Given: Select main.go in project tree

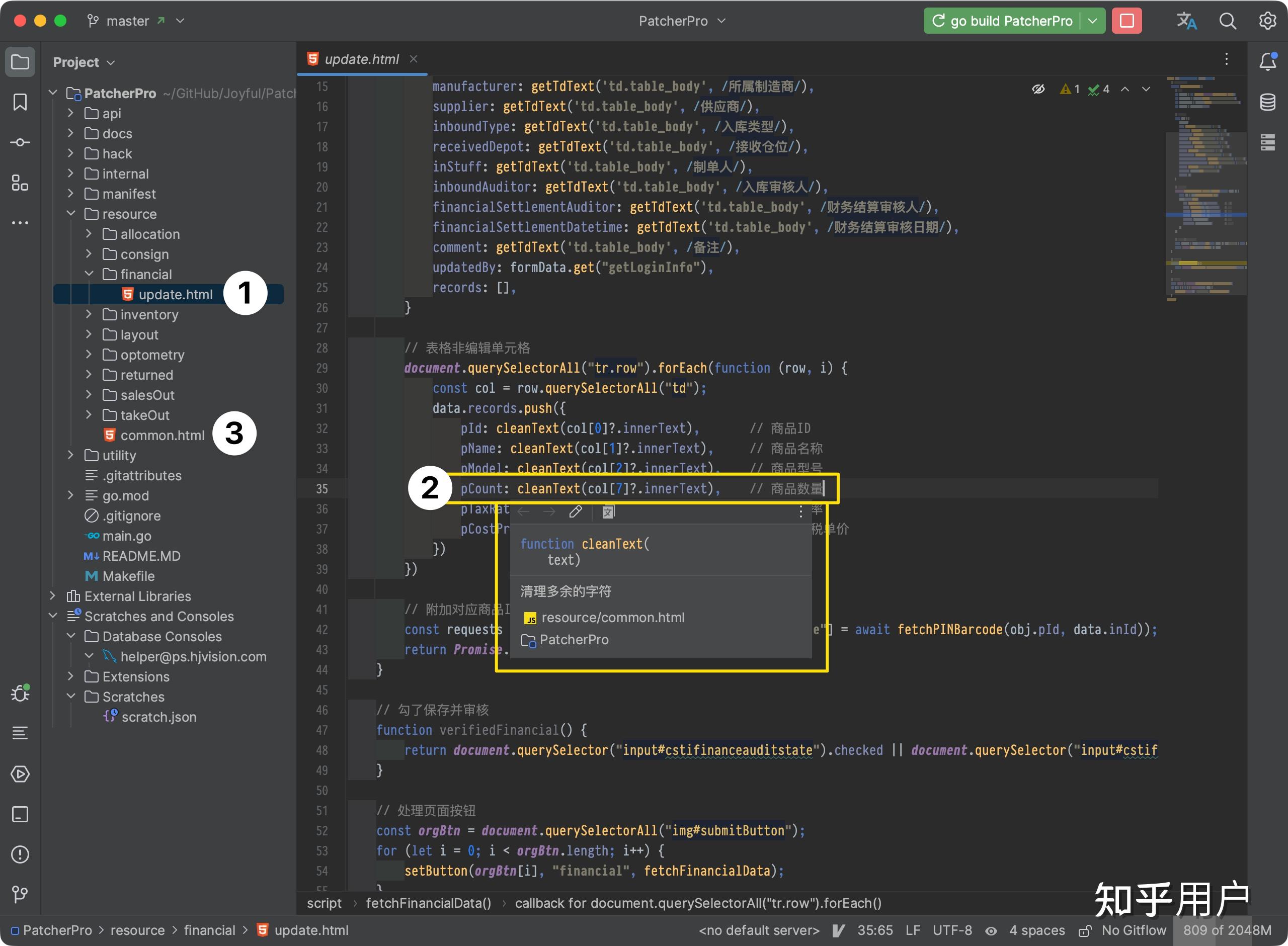Looking at the screenshot, I should 127,536.
